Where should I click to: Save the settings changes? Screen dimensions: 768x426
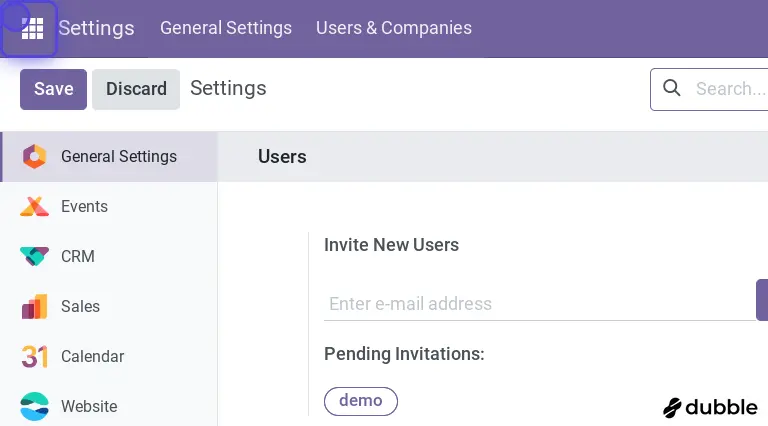[54, 89]
